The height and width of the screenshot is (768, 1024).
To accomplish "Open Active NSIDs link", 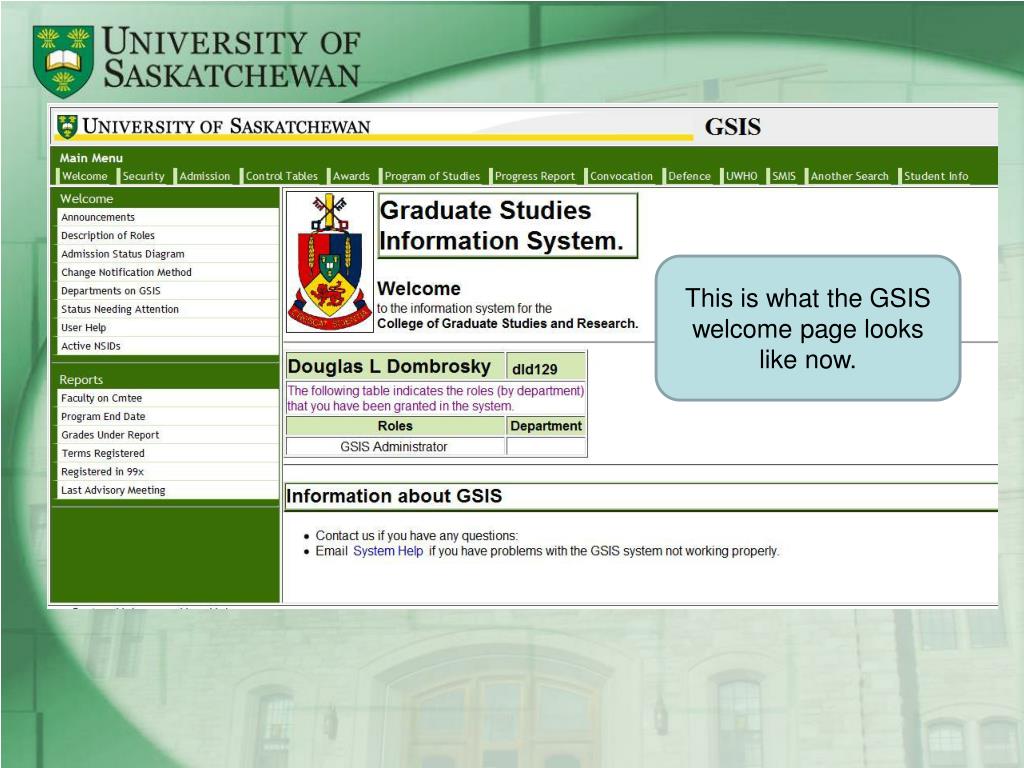I will [168, 346].
